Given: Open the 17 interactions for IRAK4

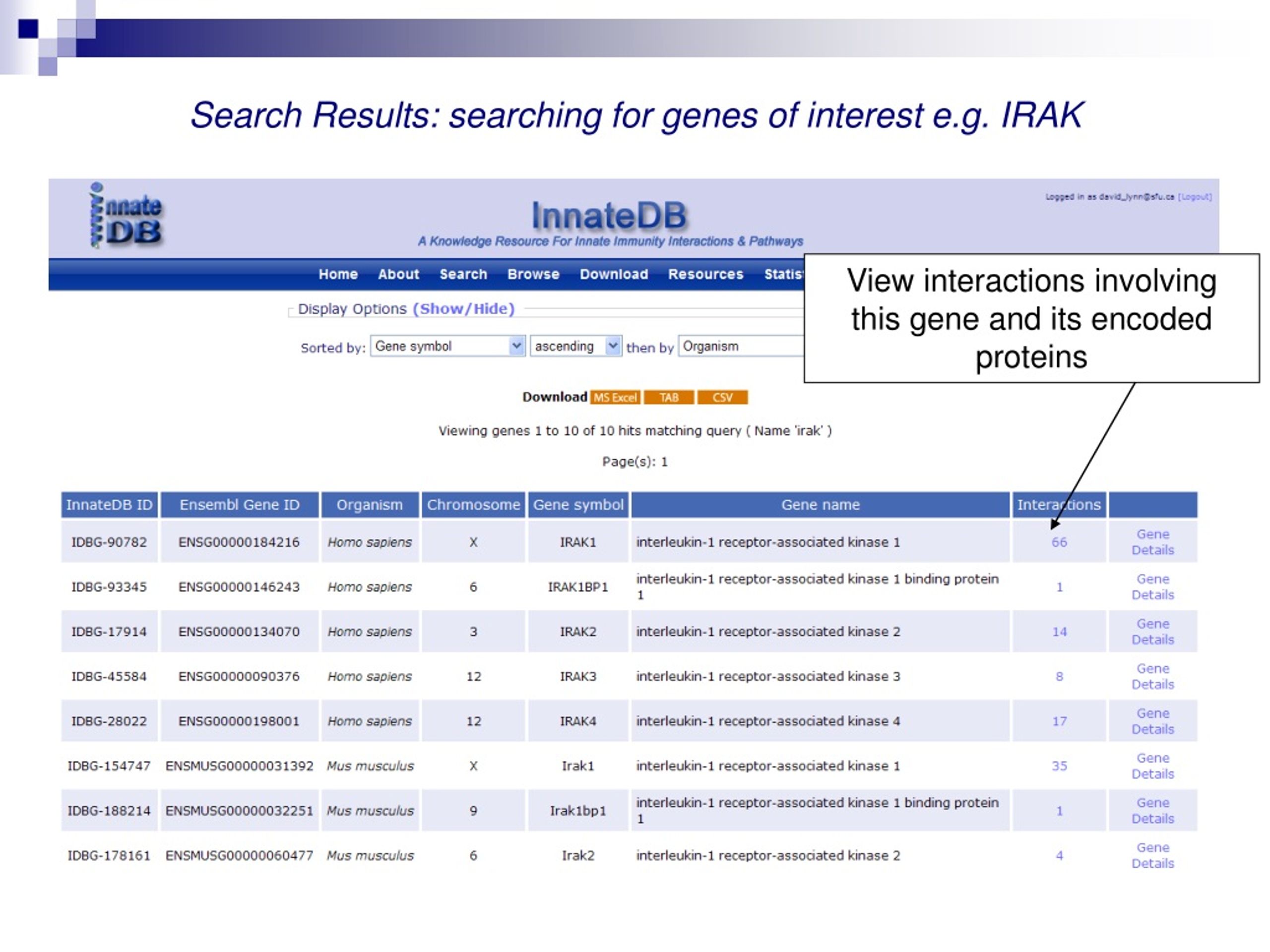Looking at the screenshot, I should [x=1059, y=721].
